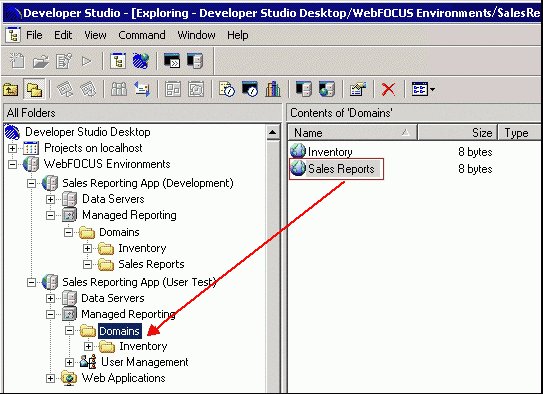This screenshot has height=394, width=543.
Task: Toggle the Show folders tree icon
Action: (34, 90)
